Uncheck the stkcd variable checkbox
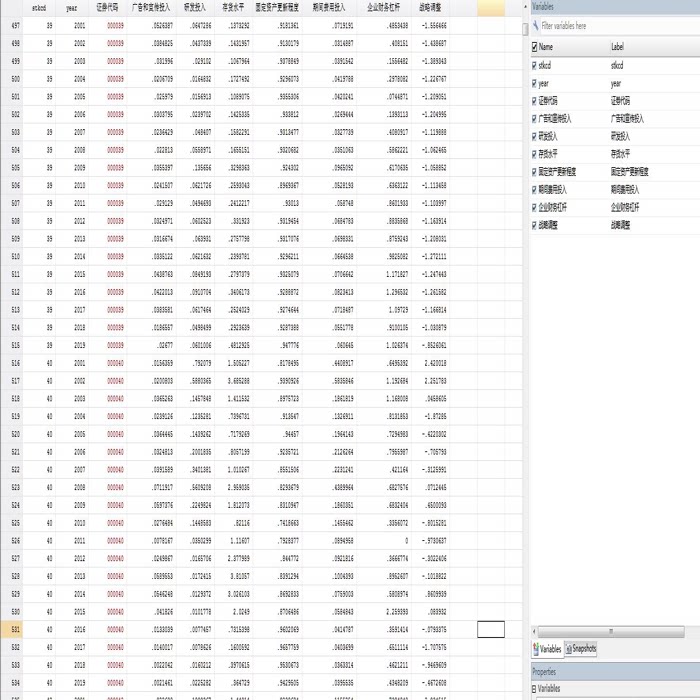Viewport: 700px width, 700px height. (534, 66)
